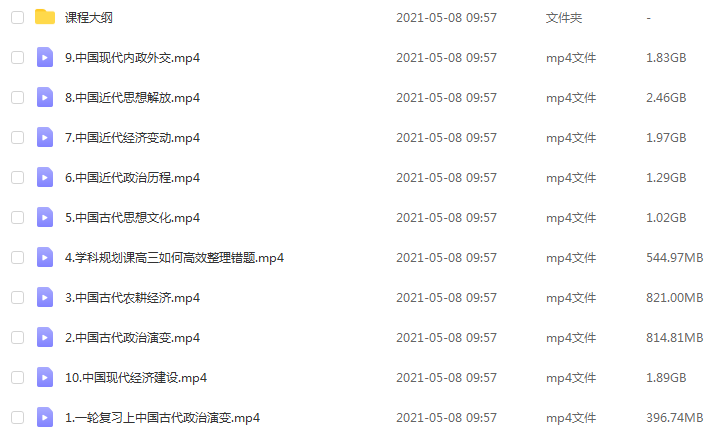The width and height of the screenshot is (724, 433).
Task: Click the video icon for 6.中国近代政治历程.mp4
Action: coord(45,177)
